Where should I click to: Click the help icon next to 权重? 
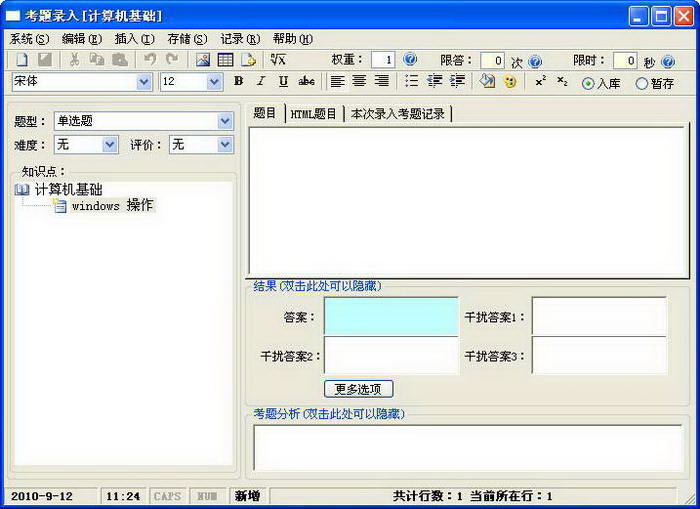[x=410, y=59]
